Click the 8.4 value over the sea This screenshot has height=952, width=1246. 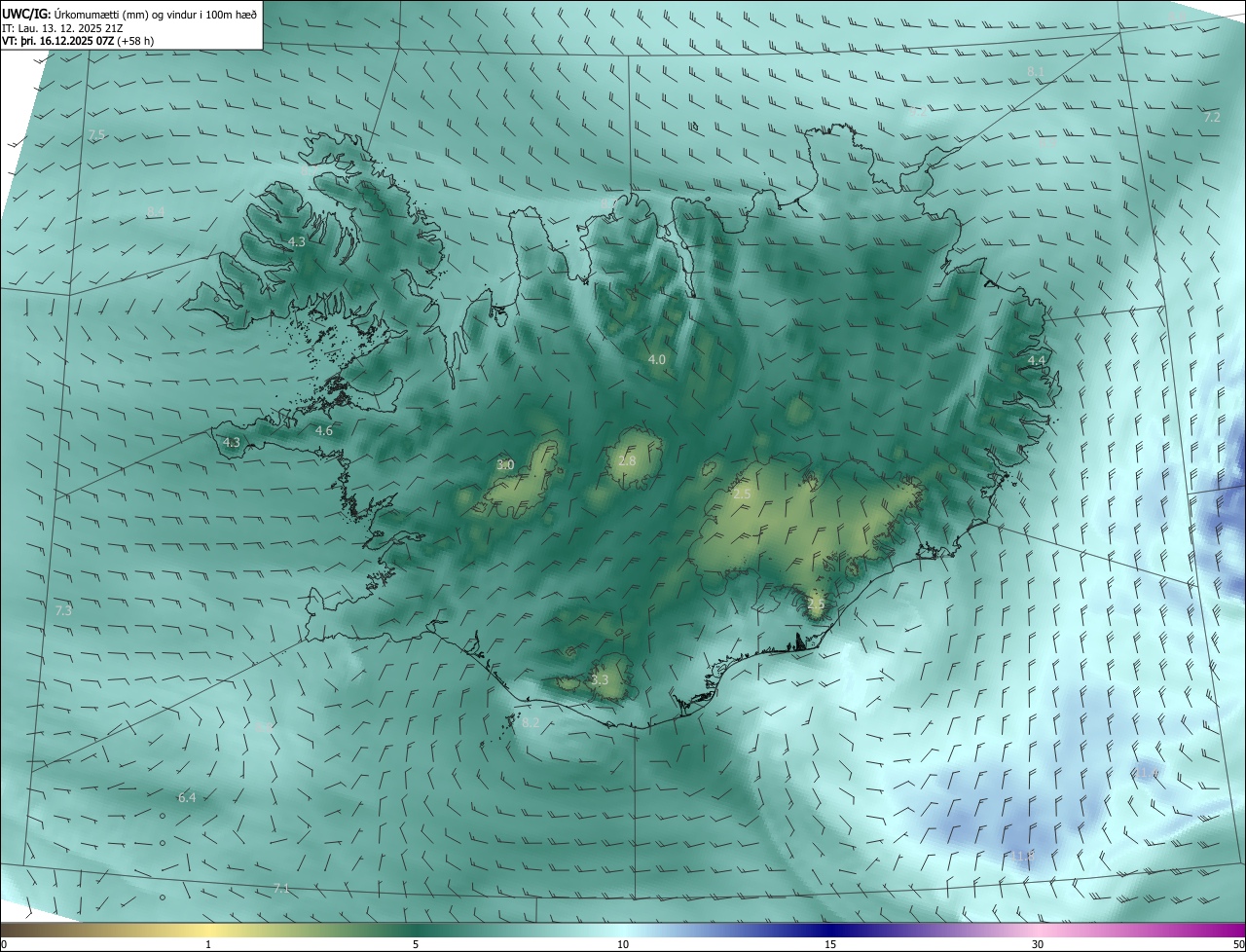point(156,211)
